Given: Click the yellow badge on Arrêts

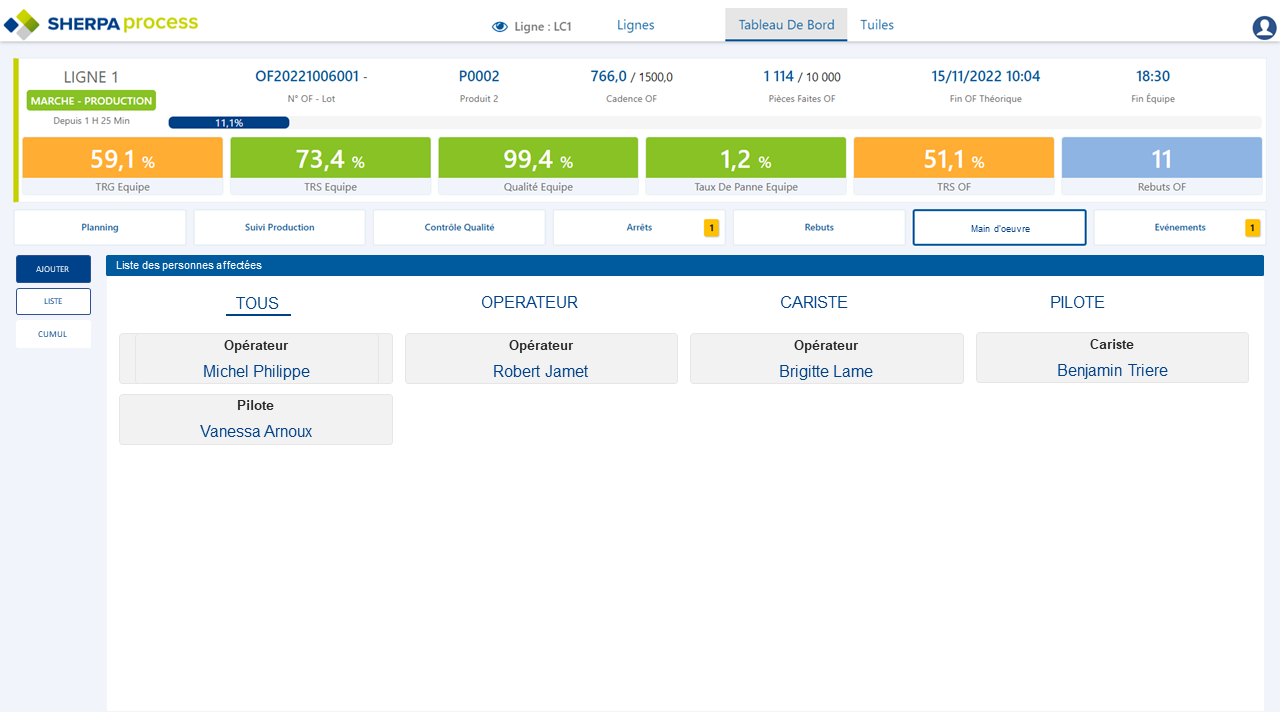Looking at the screenshot, I should pos(711,228).
